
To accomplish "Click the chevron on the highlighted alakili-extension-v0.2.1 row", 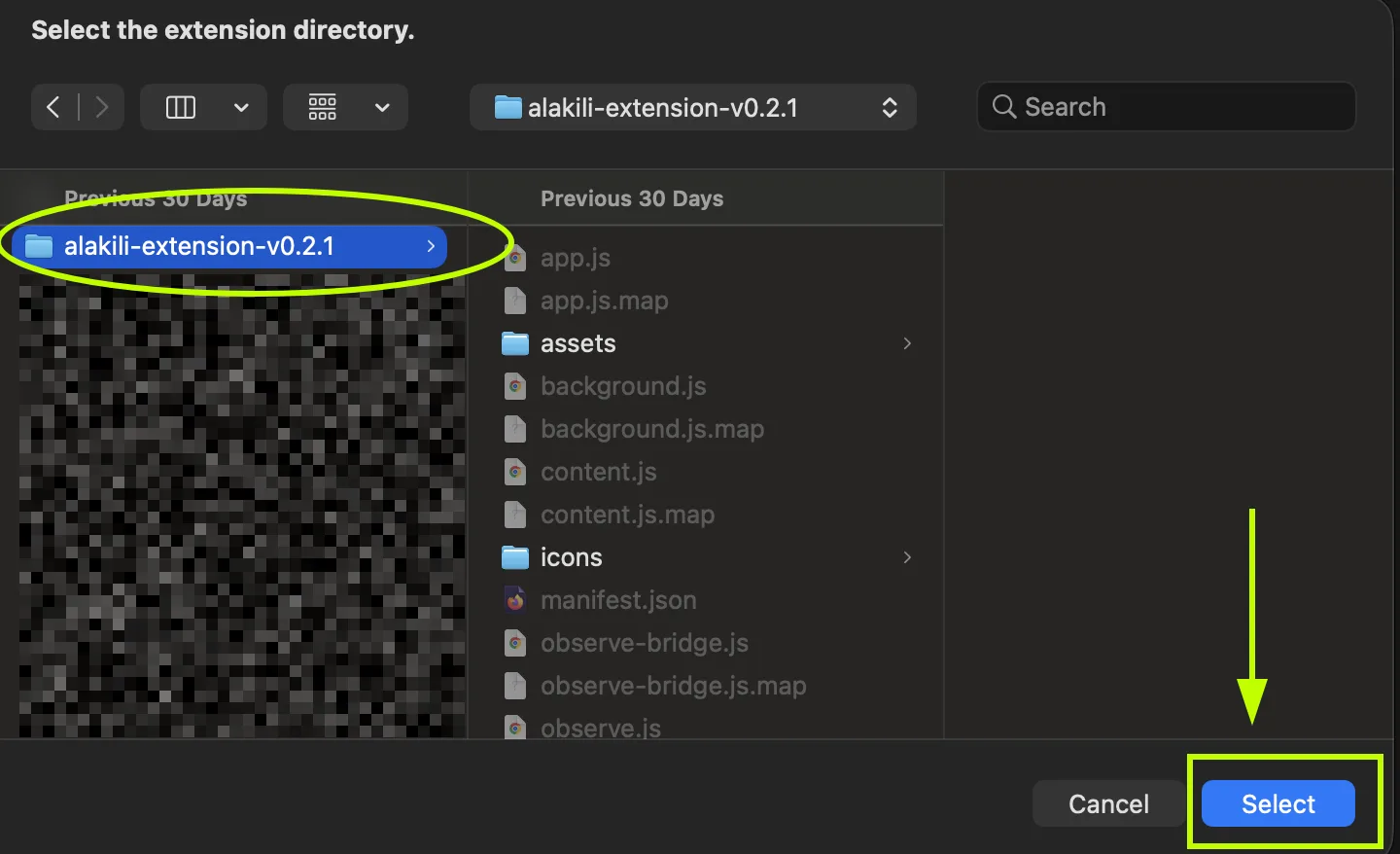I will 431,246.
